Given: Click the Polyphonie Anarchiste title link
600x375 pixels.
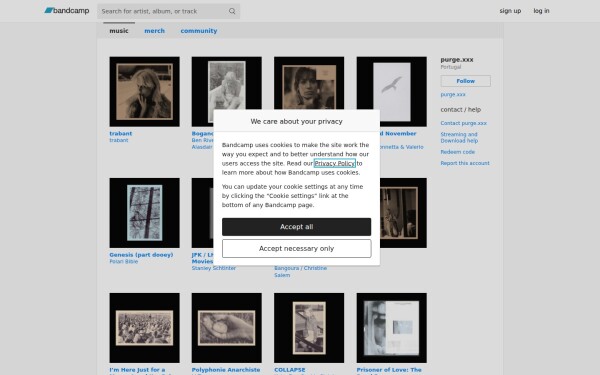Looking at the screenshot, I should [226, 370].
